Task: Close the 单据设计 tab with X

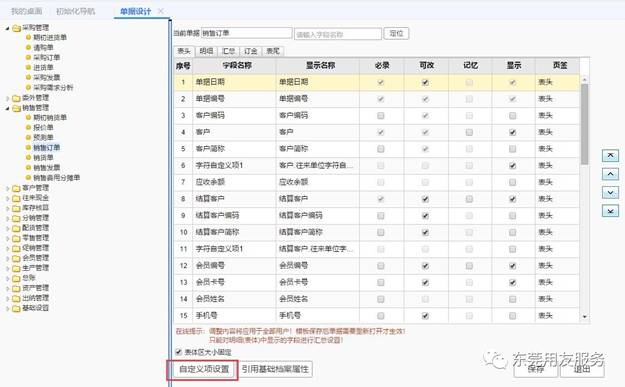Action: pyautogui.click(x=161, y=11)
